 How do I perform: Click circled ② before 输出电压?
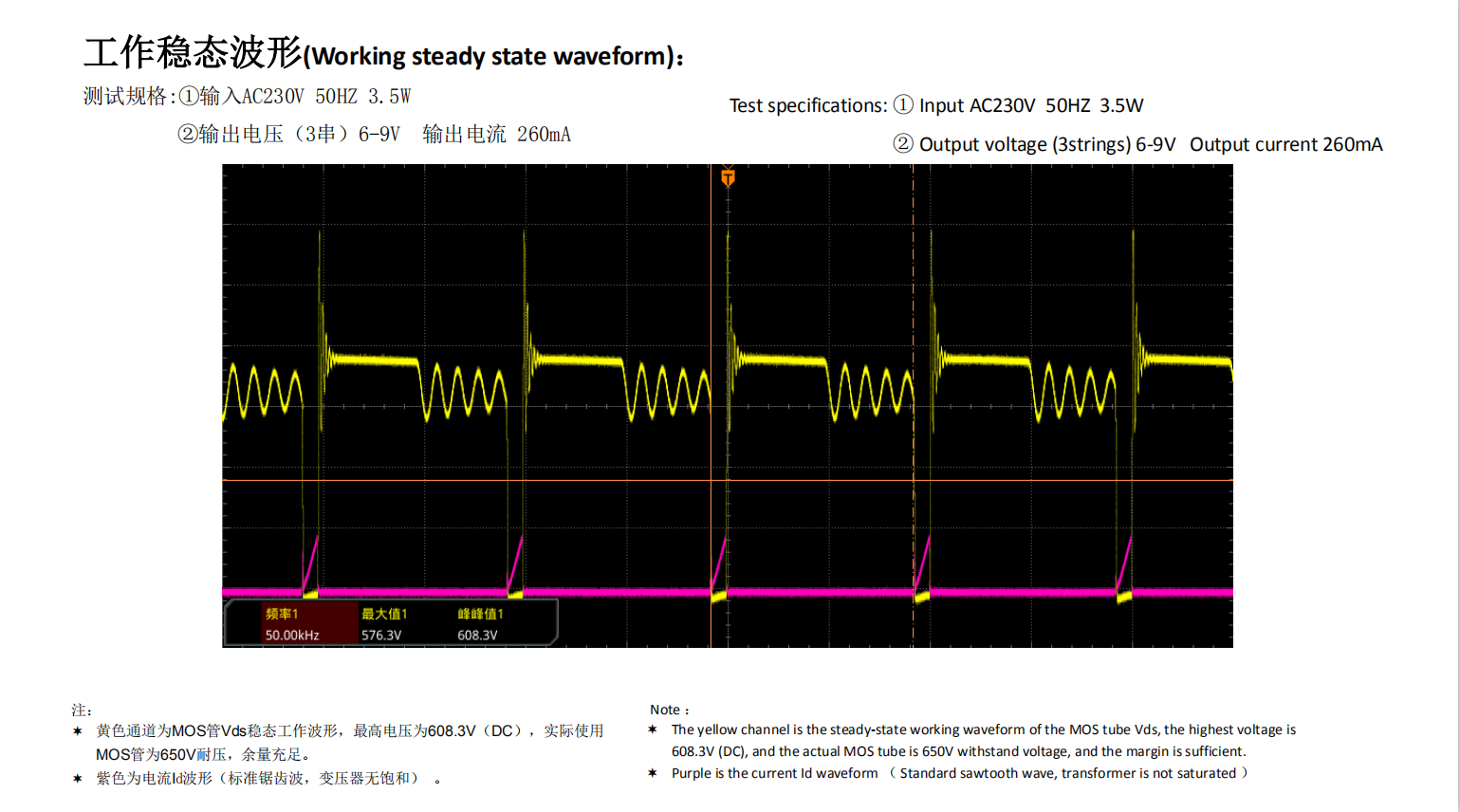pyautogui.click(x=187, y=135)
